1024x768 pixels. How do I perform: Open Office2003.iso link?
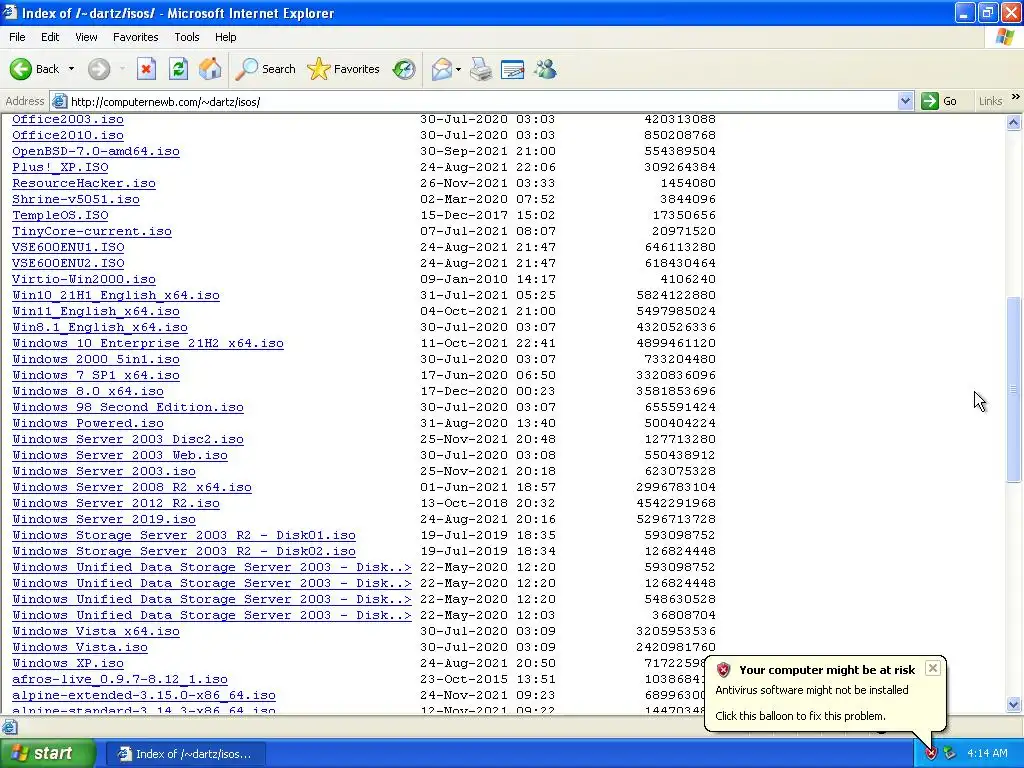click(x=68, y=119)
